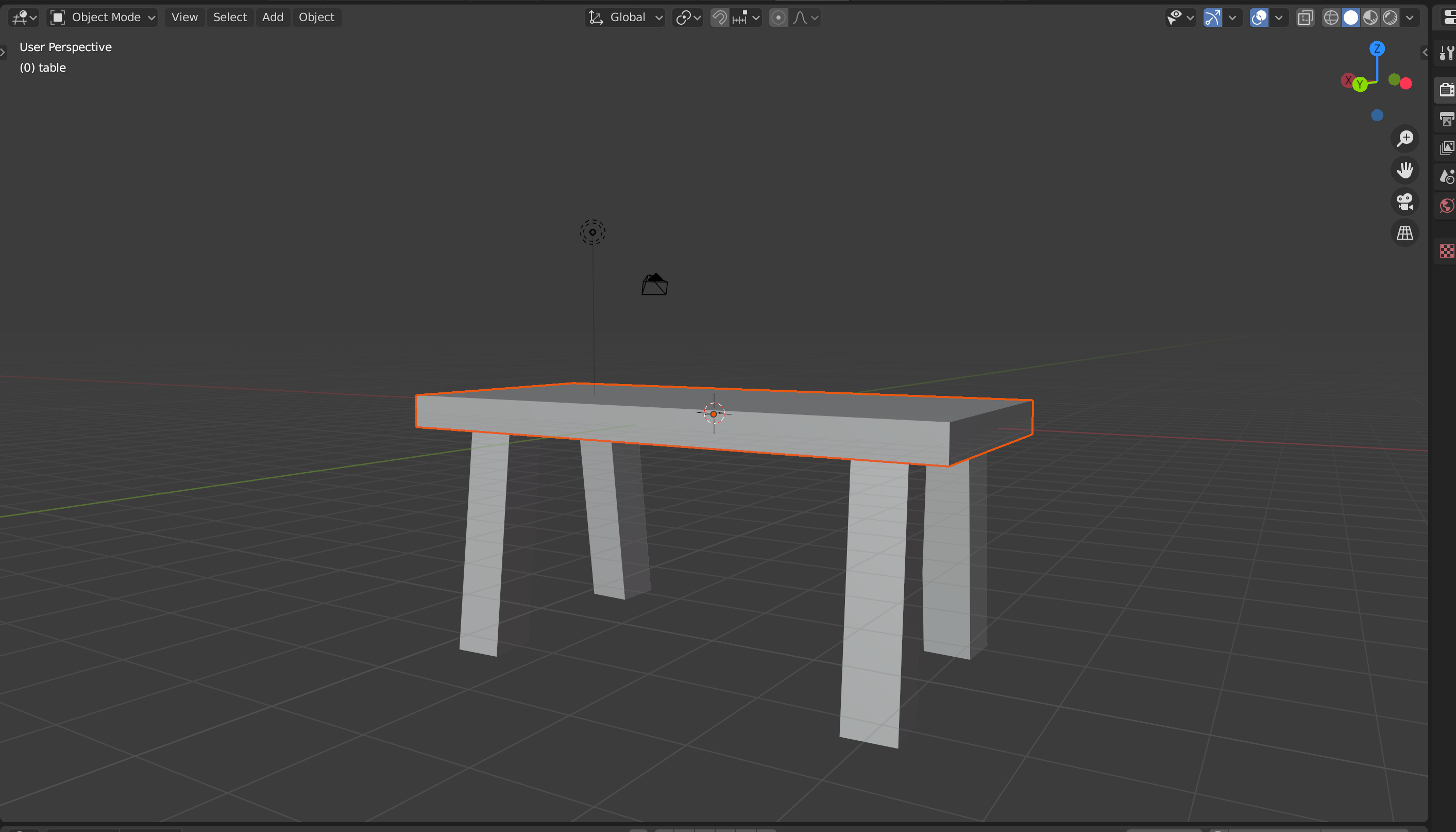1456x832 pixels.
Task: Open the object visibility and selectability dropdown
Action: [1180, 18]
